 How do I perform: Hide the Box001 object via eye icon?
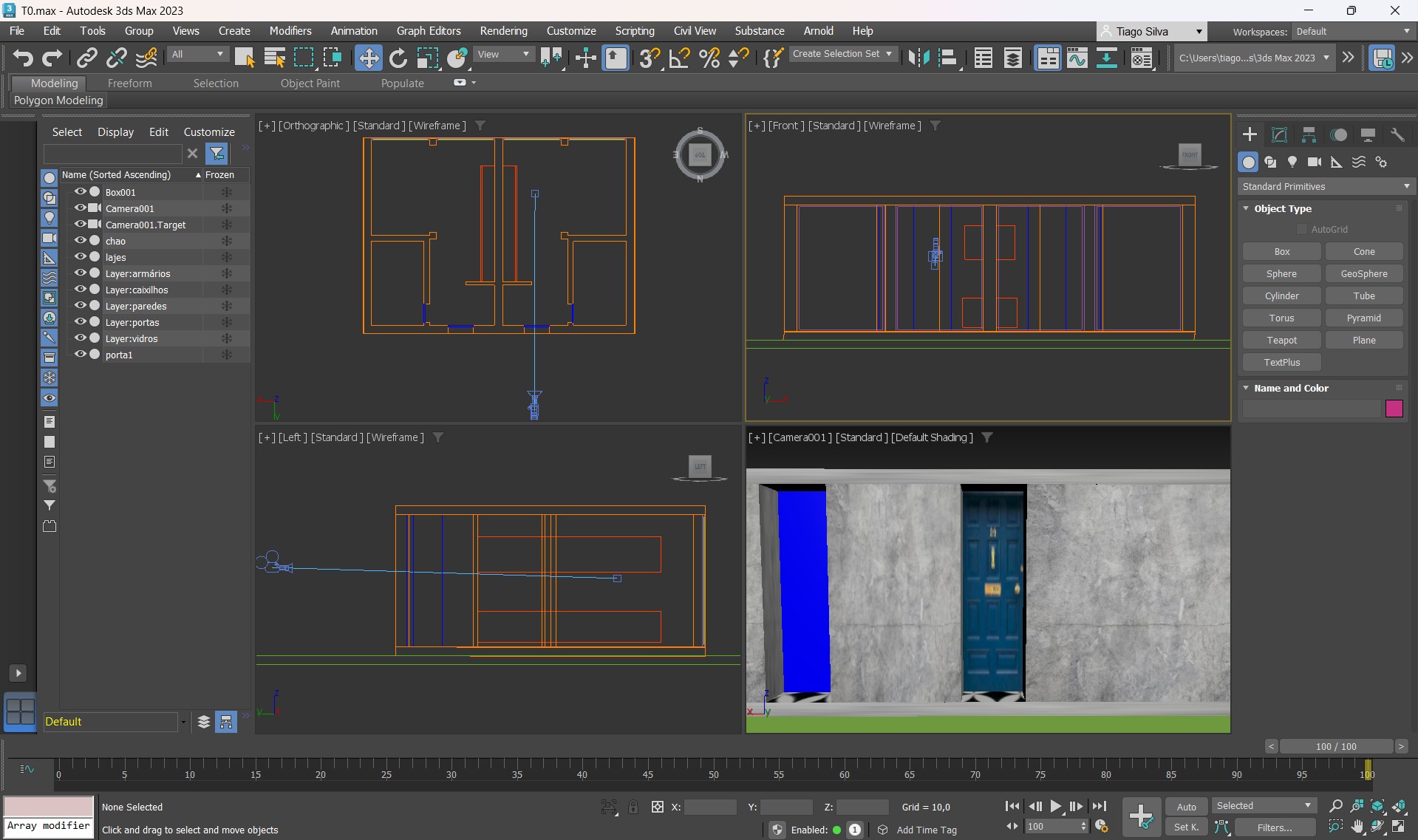coord(80,192)
